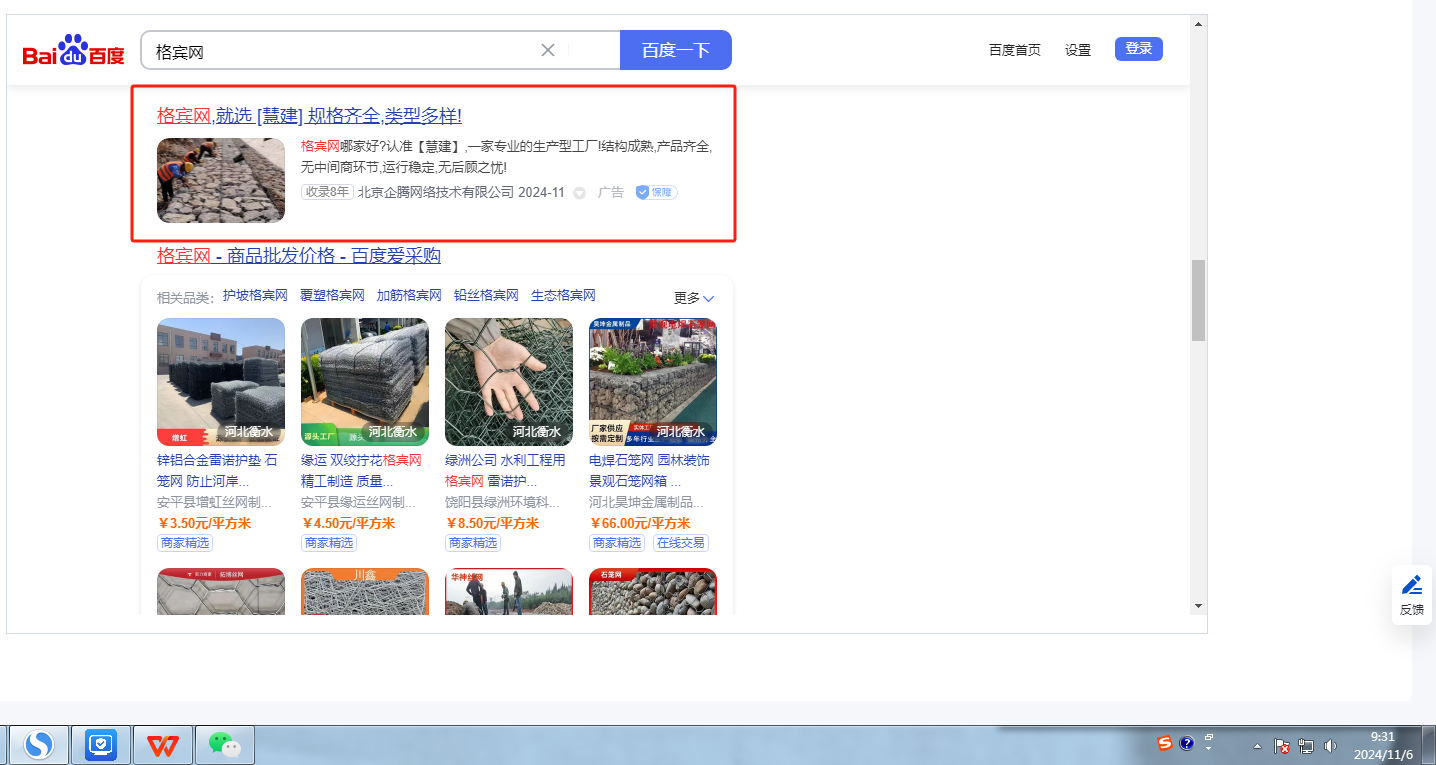The height and width of the screenshot is (765, 1436).
Task: Select 覆塑格宾网 category
Action: (x=332, y=295)
